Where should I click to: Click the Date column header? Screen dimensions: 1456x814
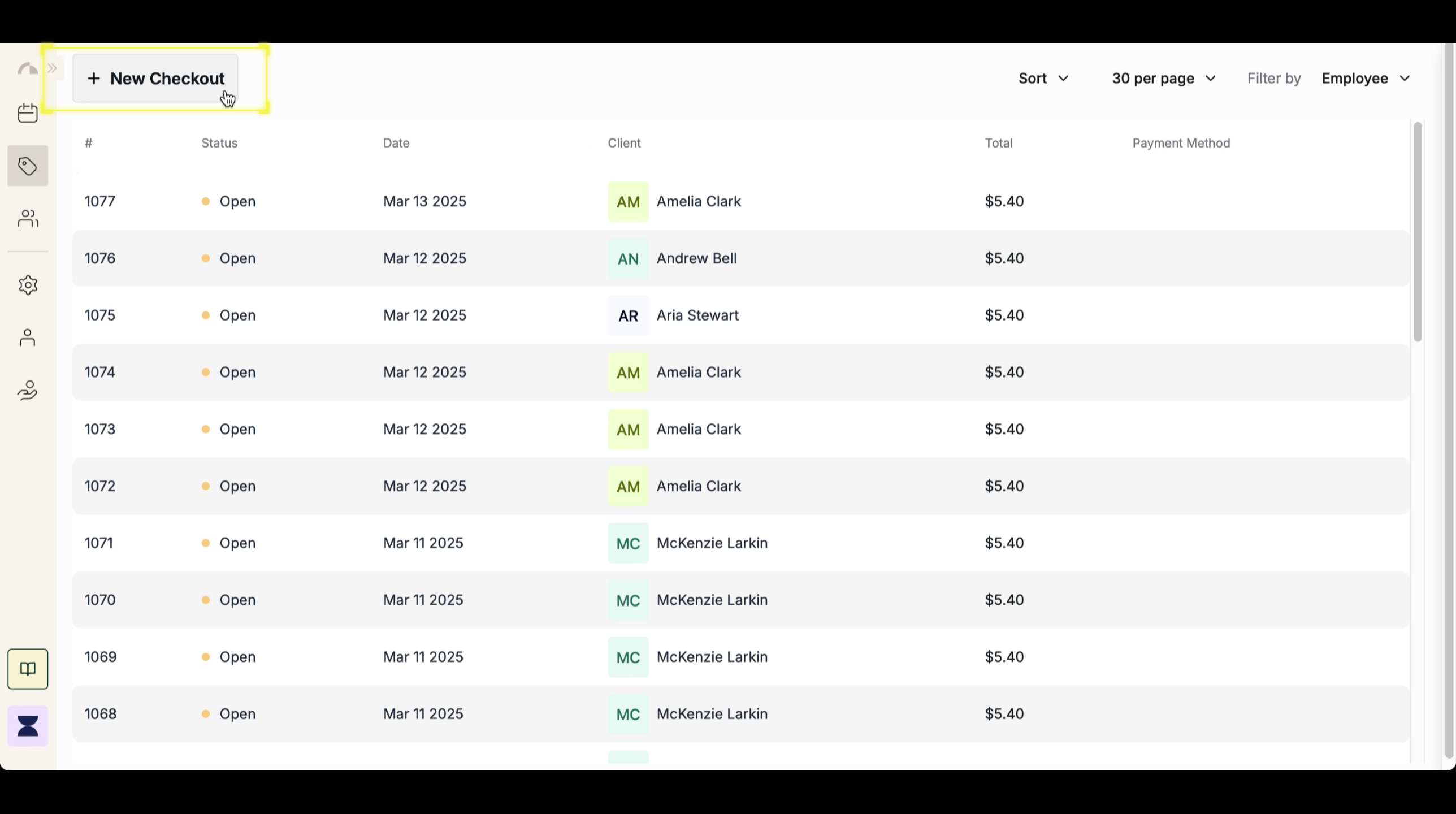coord(396,143)
